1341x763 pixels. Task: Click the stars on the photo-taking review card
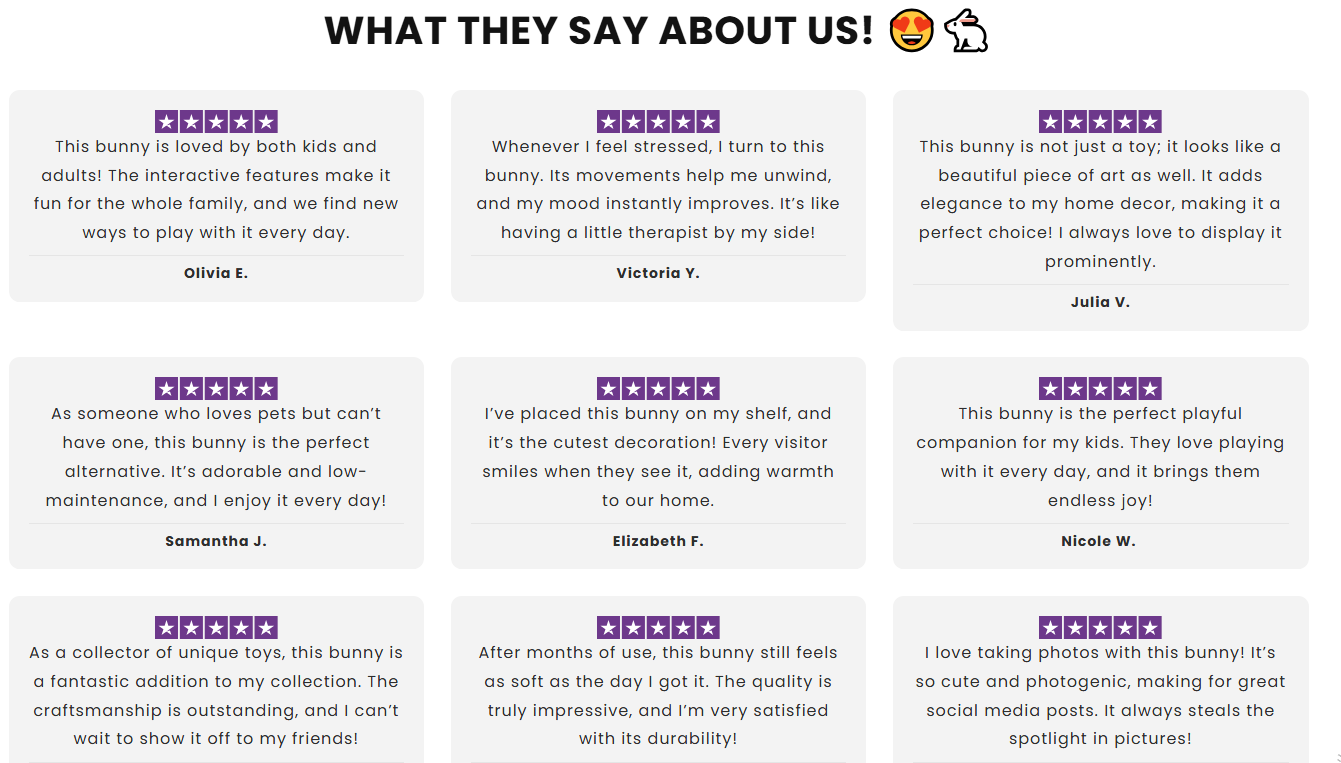coord(1100,628)
